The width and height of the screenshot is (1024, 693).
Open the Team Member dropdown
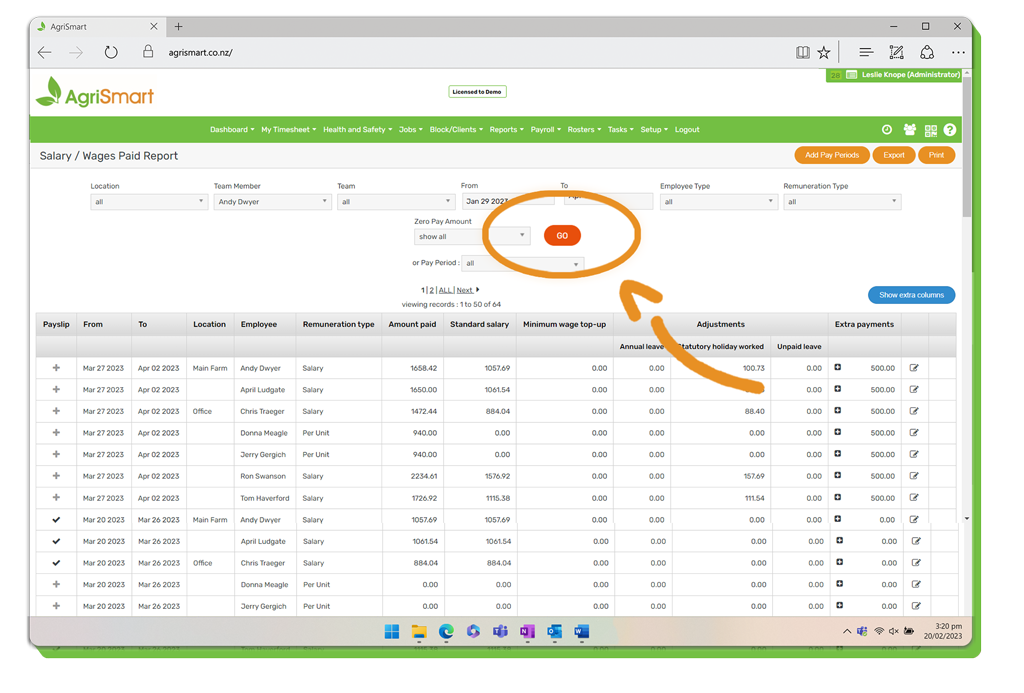click(x=271, y=202)
